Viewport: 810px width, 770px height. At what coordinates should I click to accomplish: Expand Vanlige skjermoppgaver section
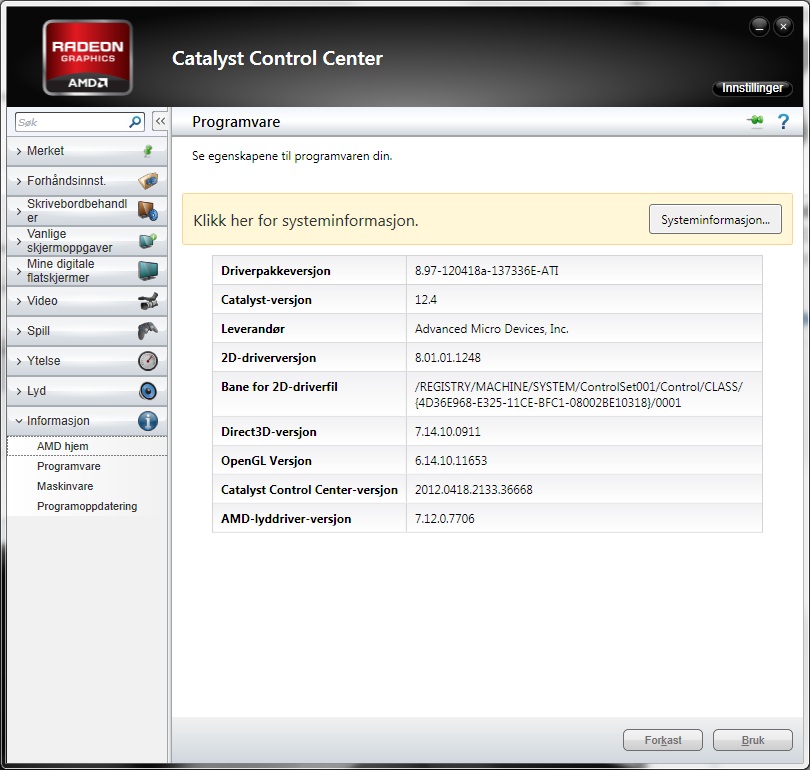[x=87, y=241]
